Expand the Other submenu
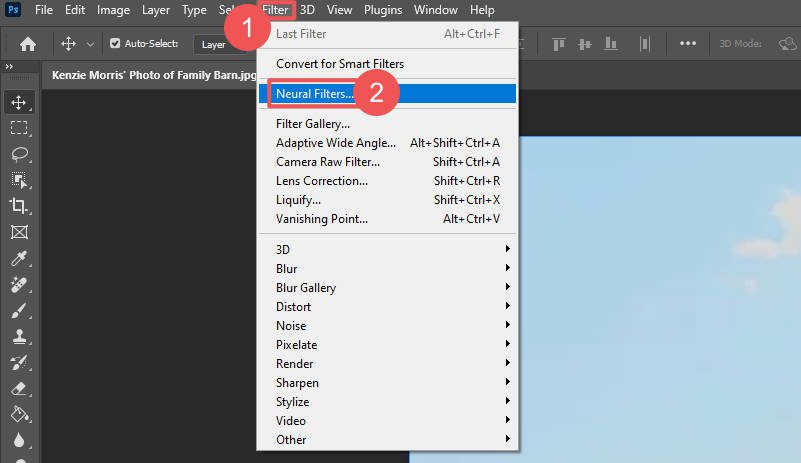This screenshot has width=801, height=463. [x=387, y=439]
